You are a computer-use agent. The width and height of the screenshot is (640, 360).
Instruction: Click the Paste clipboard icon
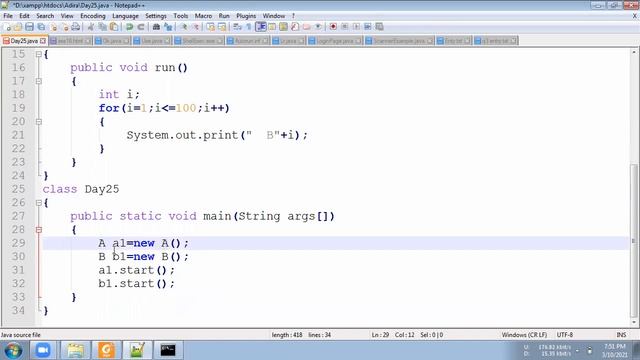click(x=114, y=27)
